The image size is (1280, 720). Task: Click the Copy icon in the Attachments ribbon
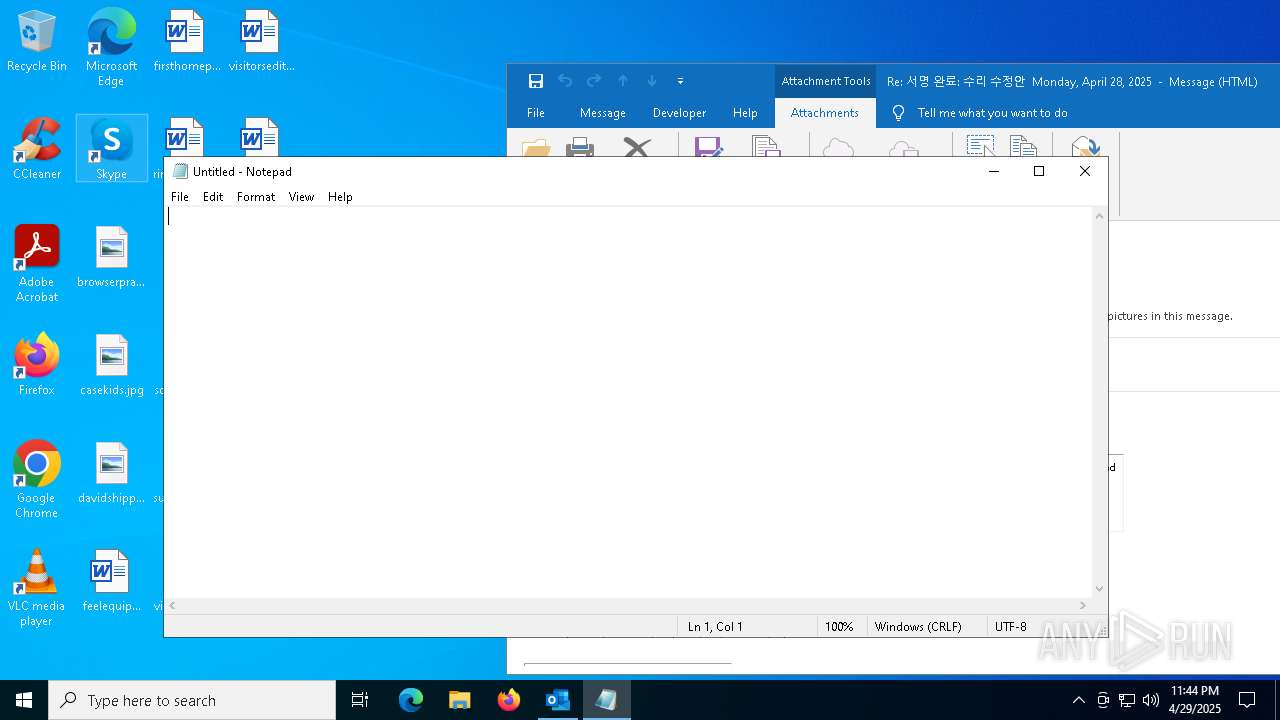pyautogui.click(x=1024, y=148)
